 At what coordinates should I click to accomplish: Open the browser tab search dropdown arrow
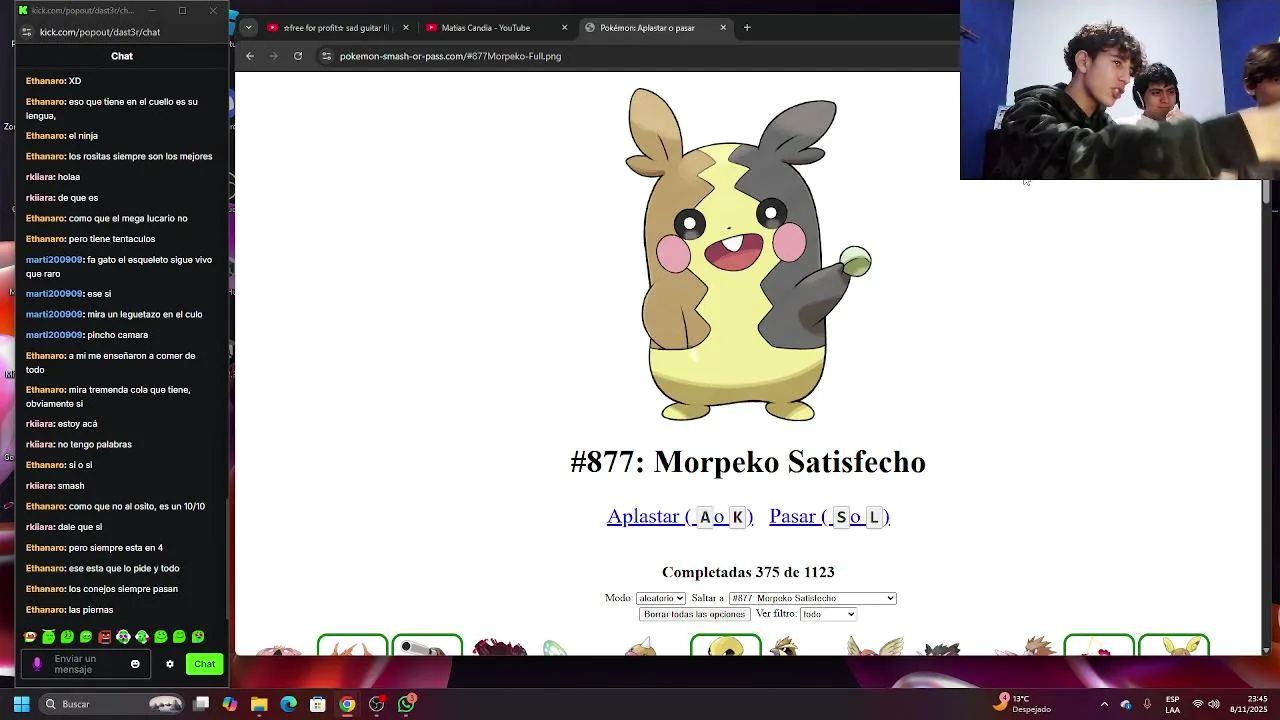[248, 27]
